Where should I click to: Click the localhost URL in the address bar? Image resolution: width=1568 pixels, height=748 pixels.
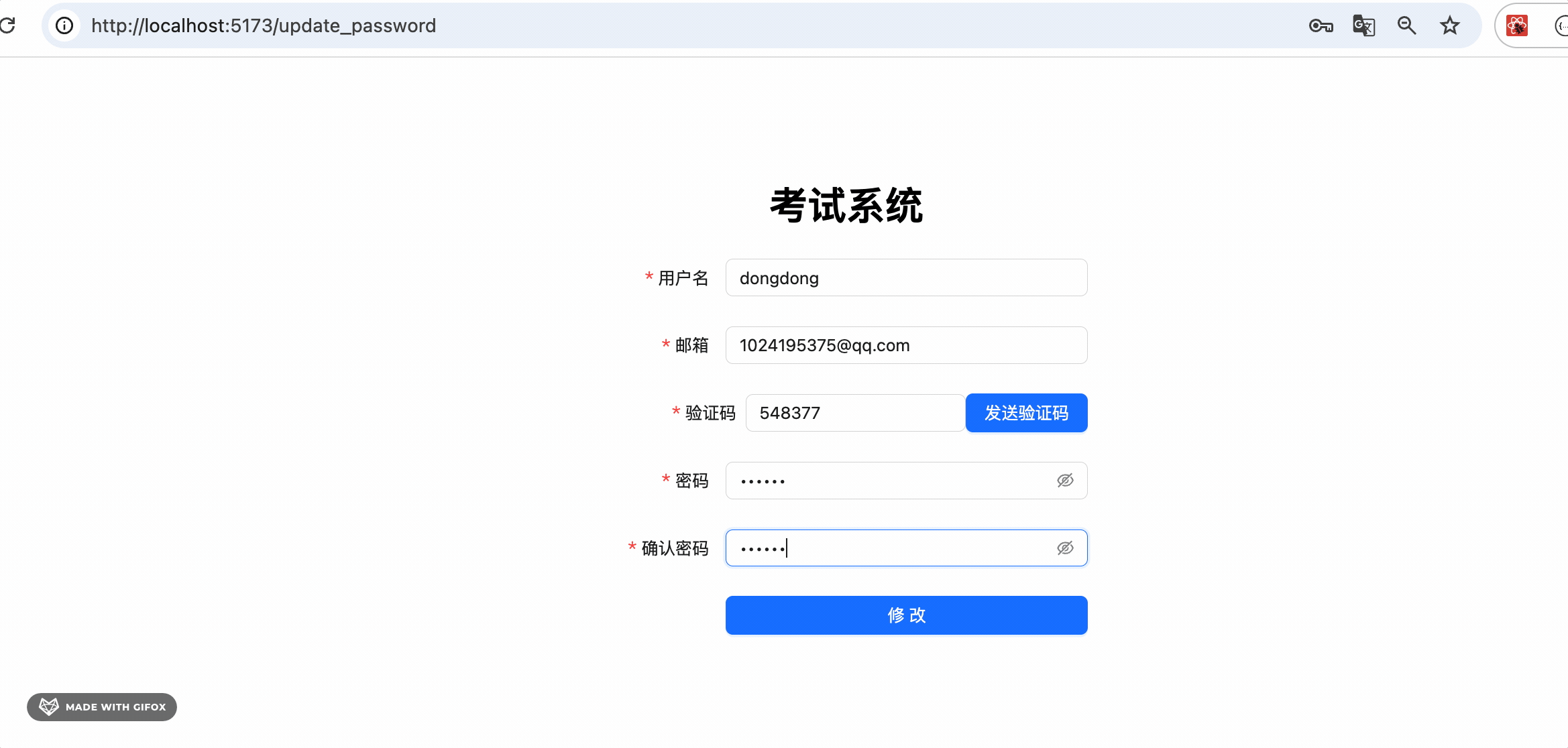coord(264,25)
